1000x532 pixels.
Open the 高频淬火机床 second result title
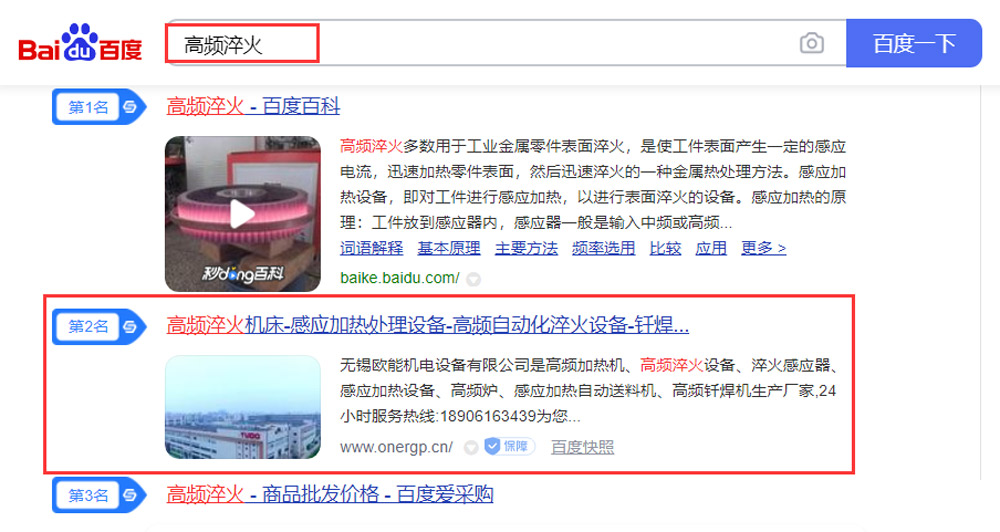point(427,325)
